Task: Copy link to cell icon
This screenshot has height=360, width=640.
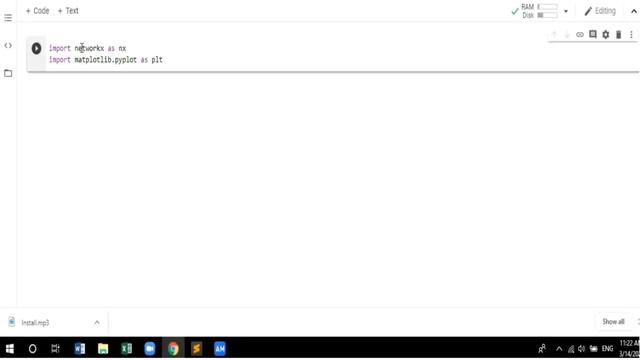Action: 580,35
